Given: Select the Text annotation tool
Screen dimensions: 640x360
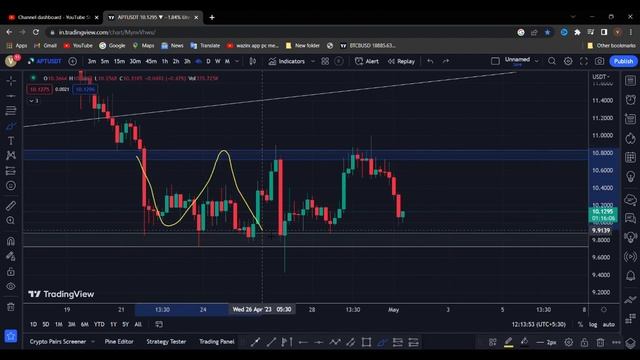Looking at the screenshot, I should [11, 141].
